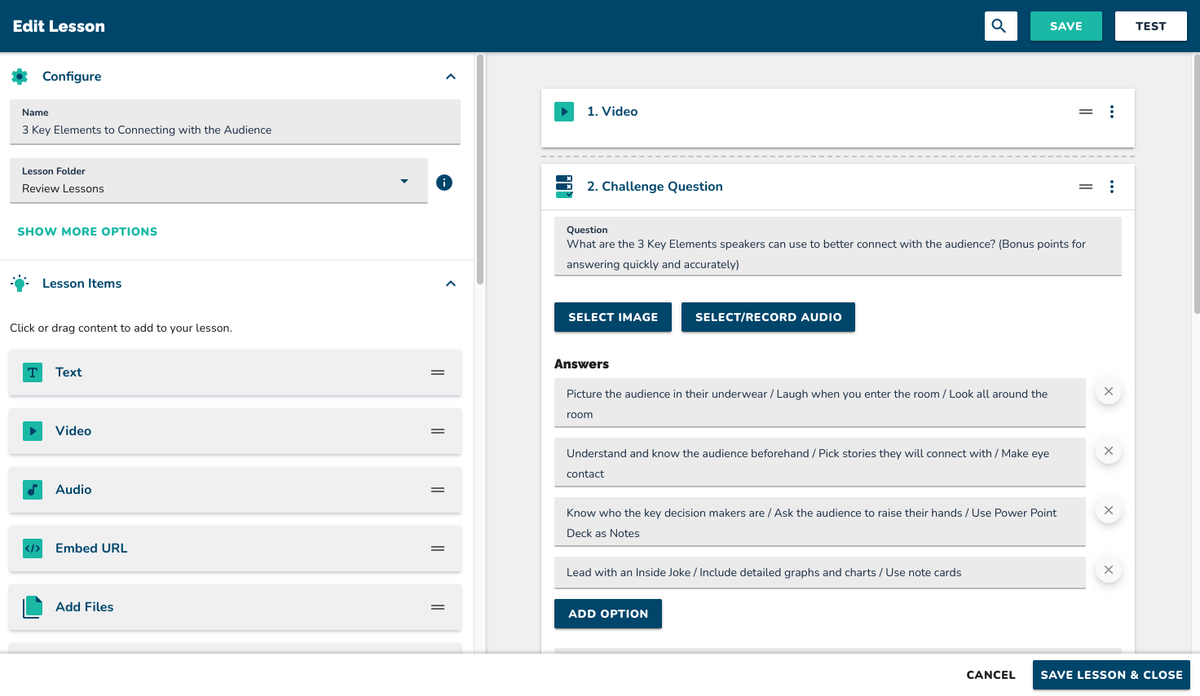The height and width of the screenshot is (696, 1200).
Task: Select the Audio music note icon
Action: coord(32,490)
